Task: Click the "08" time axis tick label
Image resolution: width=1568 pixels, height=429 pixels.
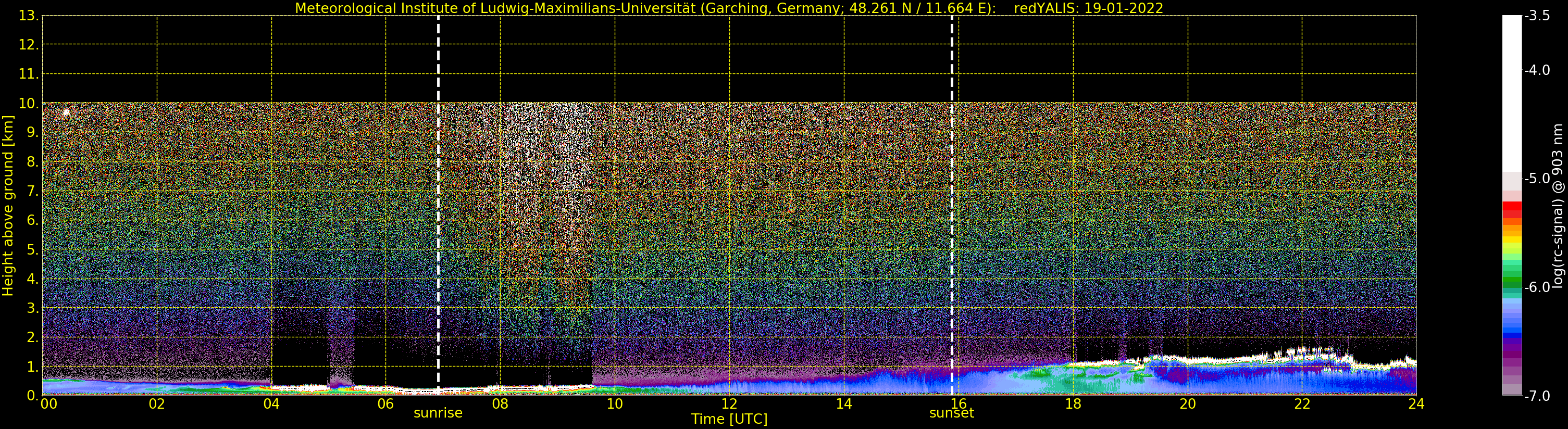Action: click(500, 404)
